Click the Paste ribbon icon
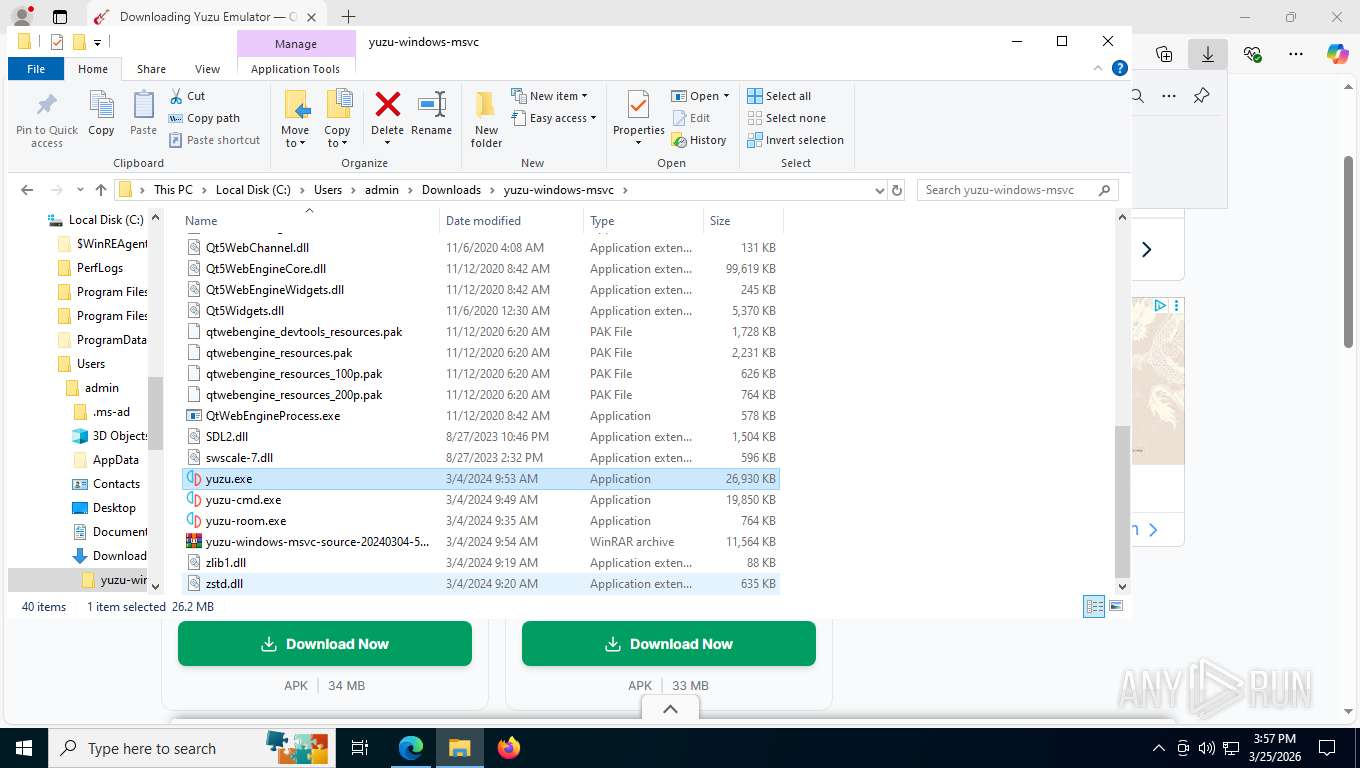 (x=143, y=113)
